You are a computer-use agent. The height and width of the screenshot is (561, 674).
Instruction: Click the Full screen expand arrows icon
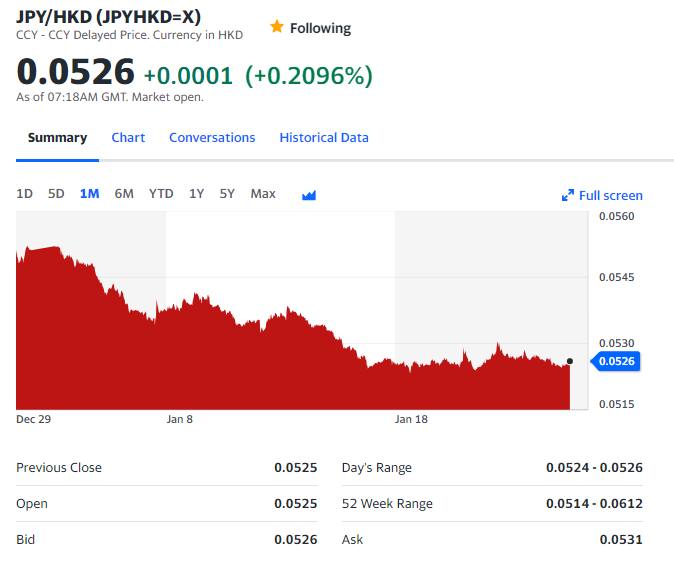tap(568, 196)
